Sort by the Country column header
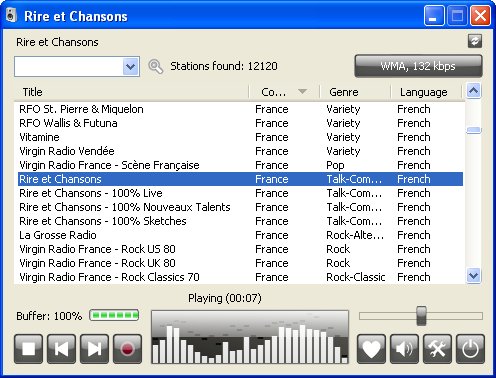Image resolution: width=496 pixels, height=378 pixels. pyautogui.click(x=284, y=92)
